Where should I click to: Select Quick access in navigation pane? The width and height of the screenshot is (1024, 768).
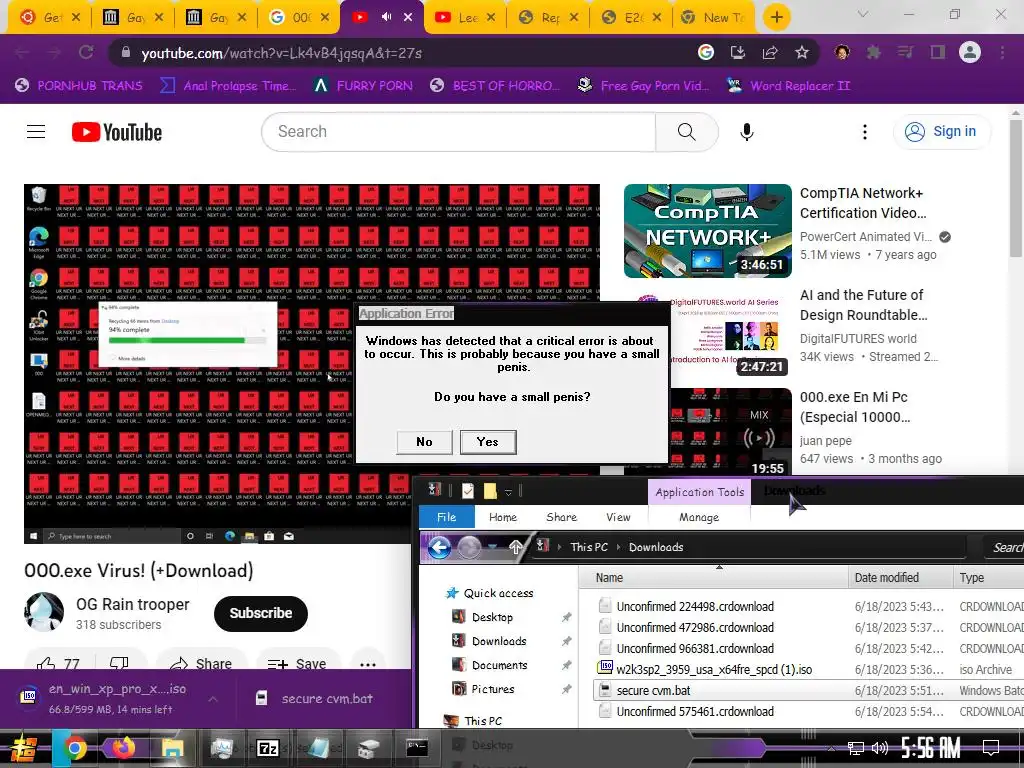click(x=498, y=593)
